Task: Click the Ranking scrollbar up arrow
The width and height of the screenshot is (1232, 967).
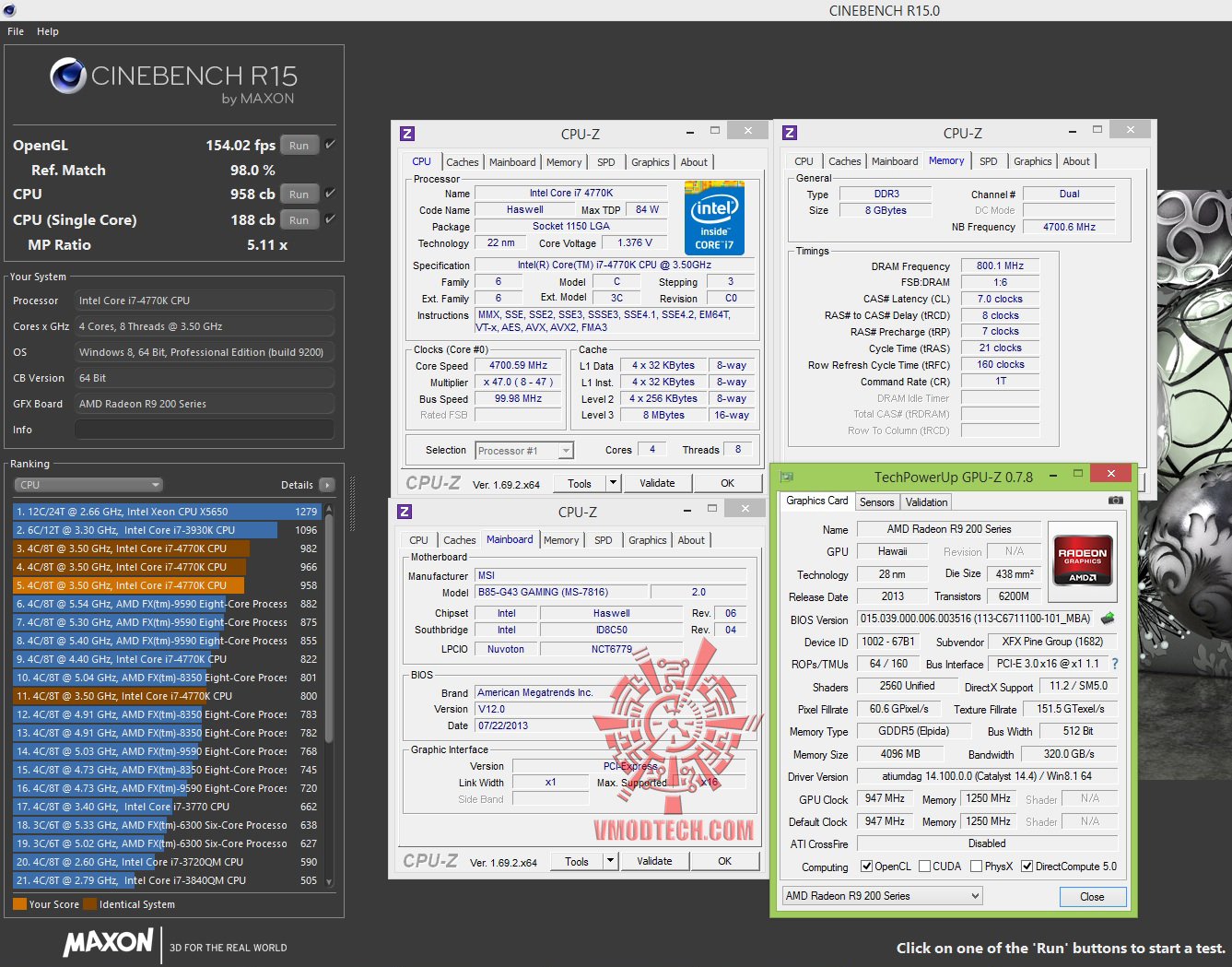Action: (329, 508)
